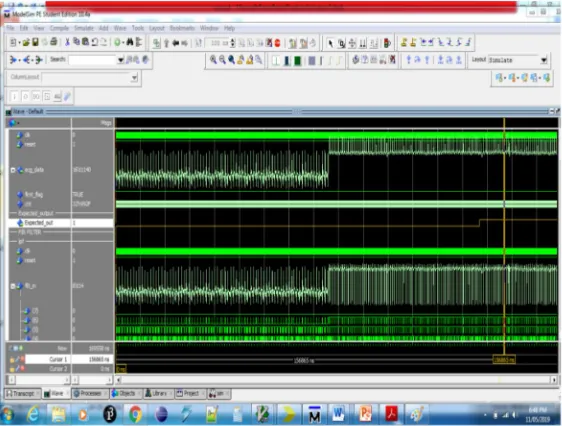
Task: Click the second yellow cursor icon
Action: [x=413, y=42]
